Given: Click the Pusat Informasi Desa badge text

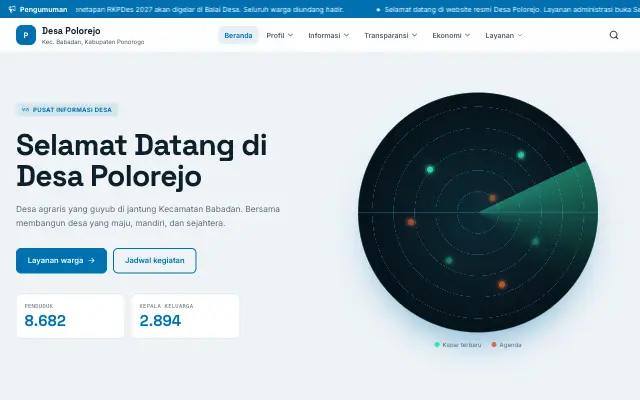Looking at the screenshot, I should click(x=72, y=110).
